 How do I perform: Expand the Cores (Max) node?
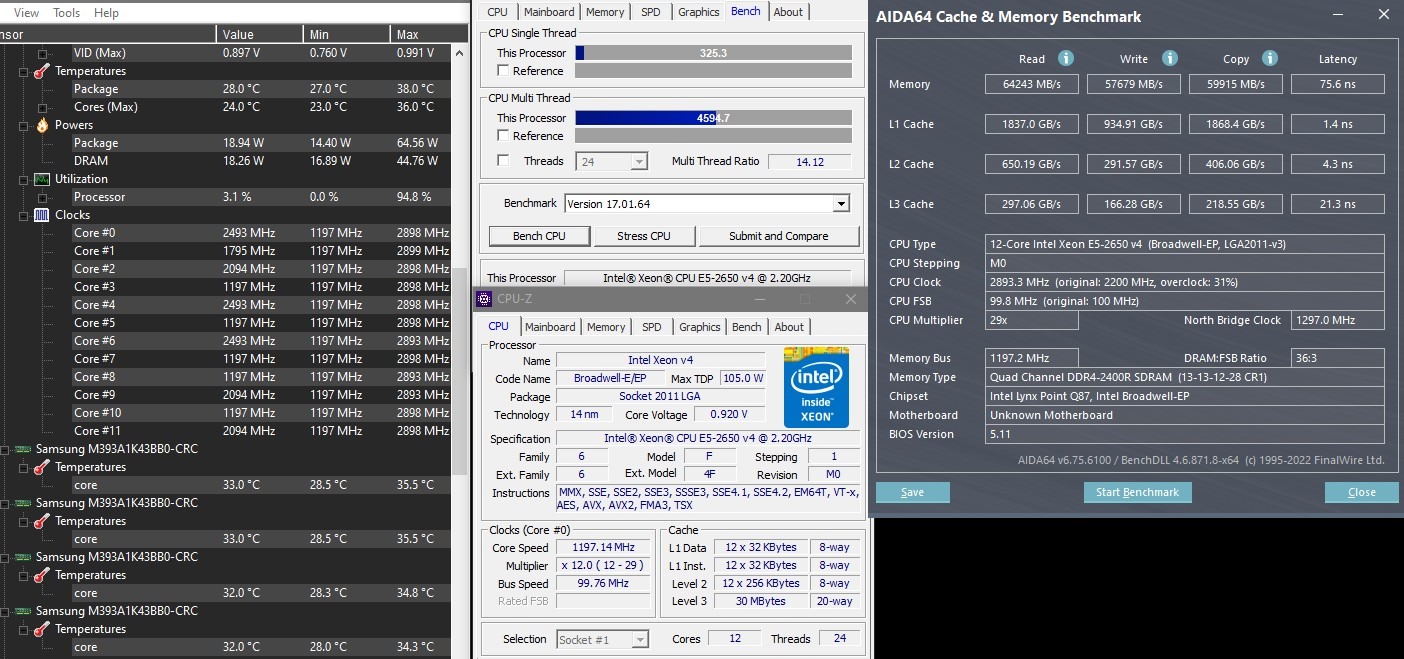(43, 107)
